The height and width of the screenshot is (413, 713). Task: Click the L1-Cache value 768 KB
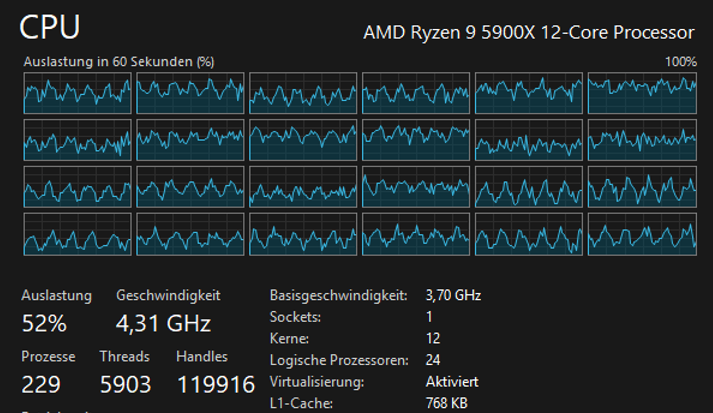pyautogui.click(x=448, y=403)
